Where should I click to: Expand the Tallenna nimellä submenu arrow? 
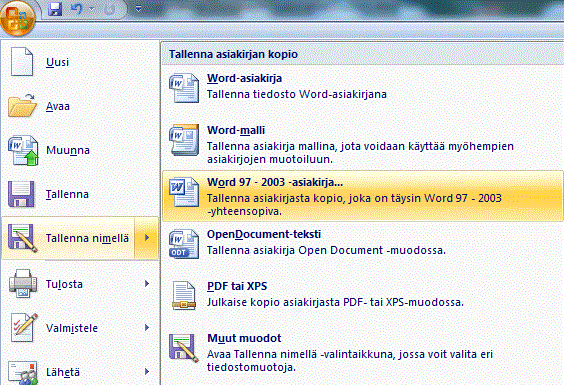[x=146, y=238]
